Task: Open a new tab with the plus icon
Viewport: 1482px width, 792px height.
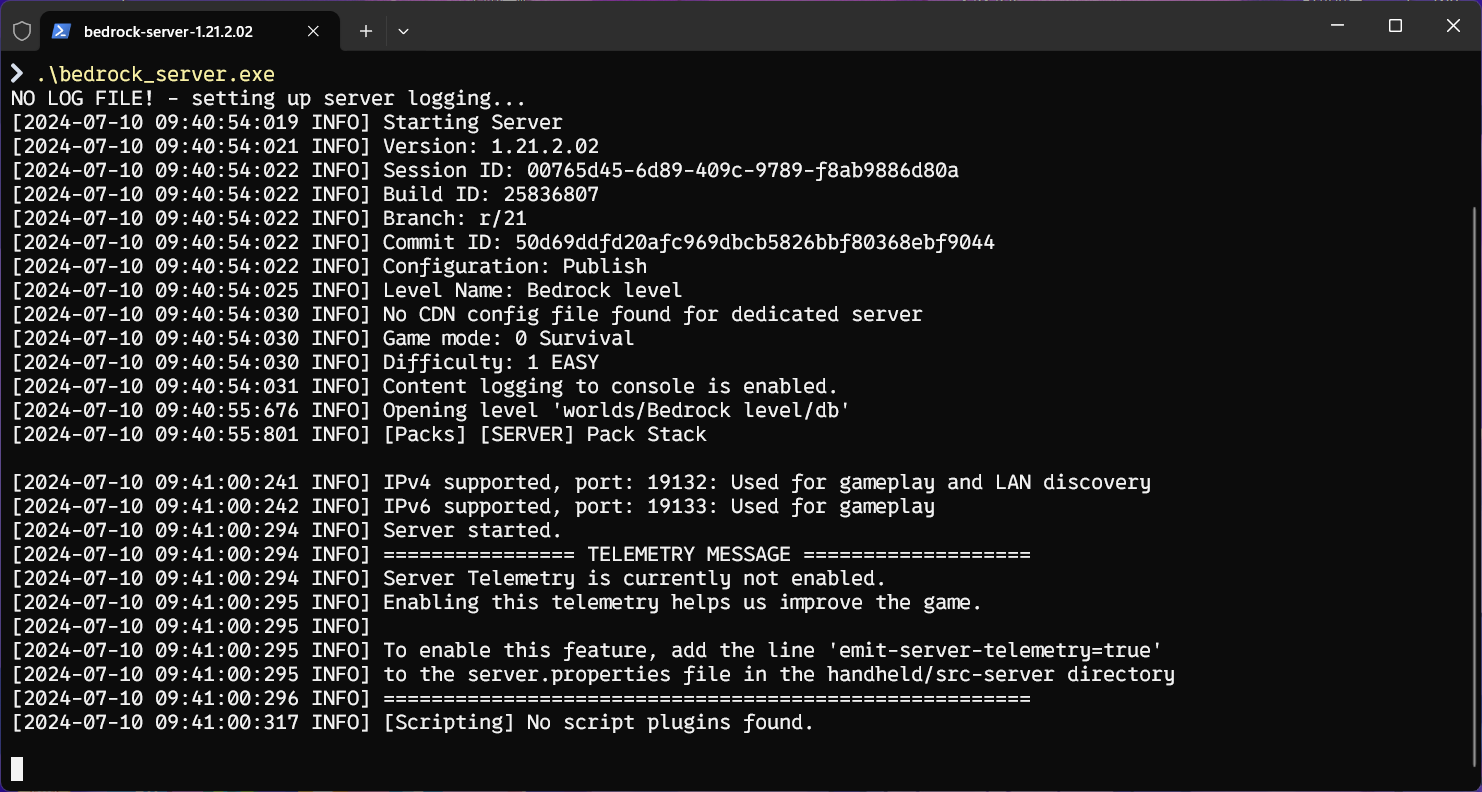Action: coord(366,31)
